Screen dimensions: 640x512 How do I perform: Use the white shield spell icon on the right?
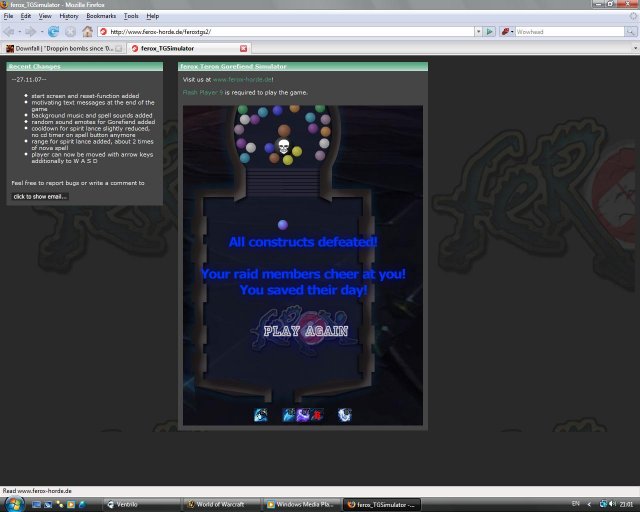(344, 415)
